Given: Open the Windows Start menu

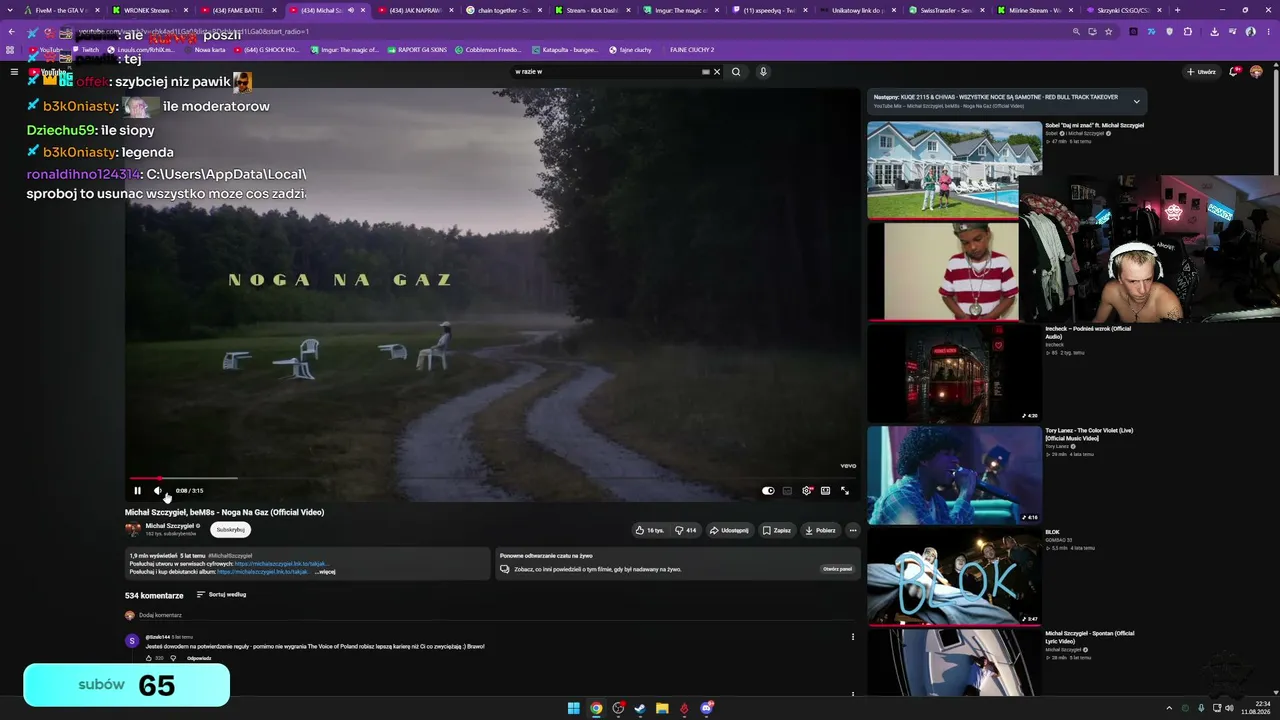Looking at the screenshot, I should click(x=574, y=708).
